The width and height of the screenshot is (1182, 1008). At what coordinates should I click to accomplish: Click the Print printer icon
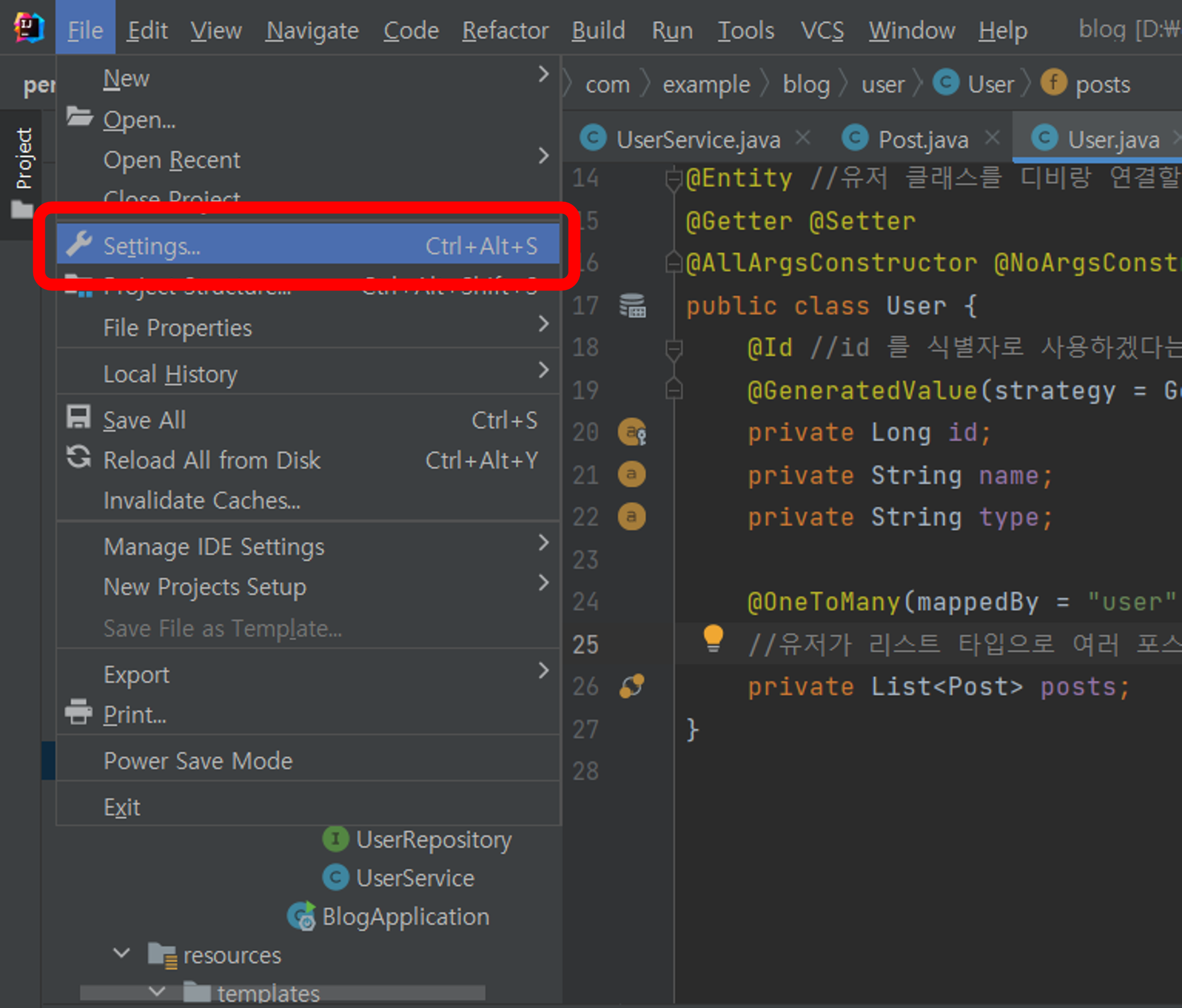pyautogui.click(x=78, y=712)
